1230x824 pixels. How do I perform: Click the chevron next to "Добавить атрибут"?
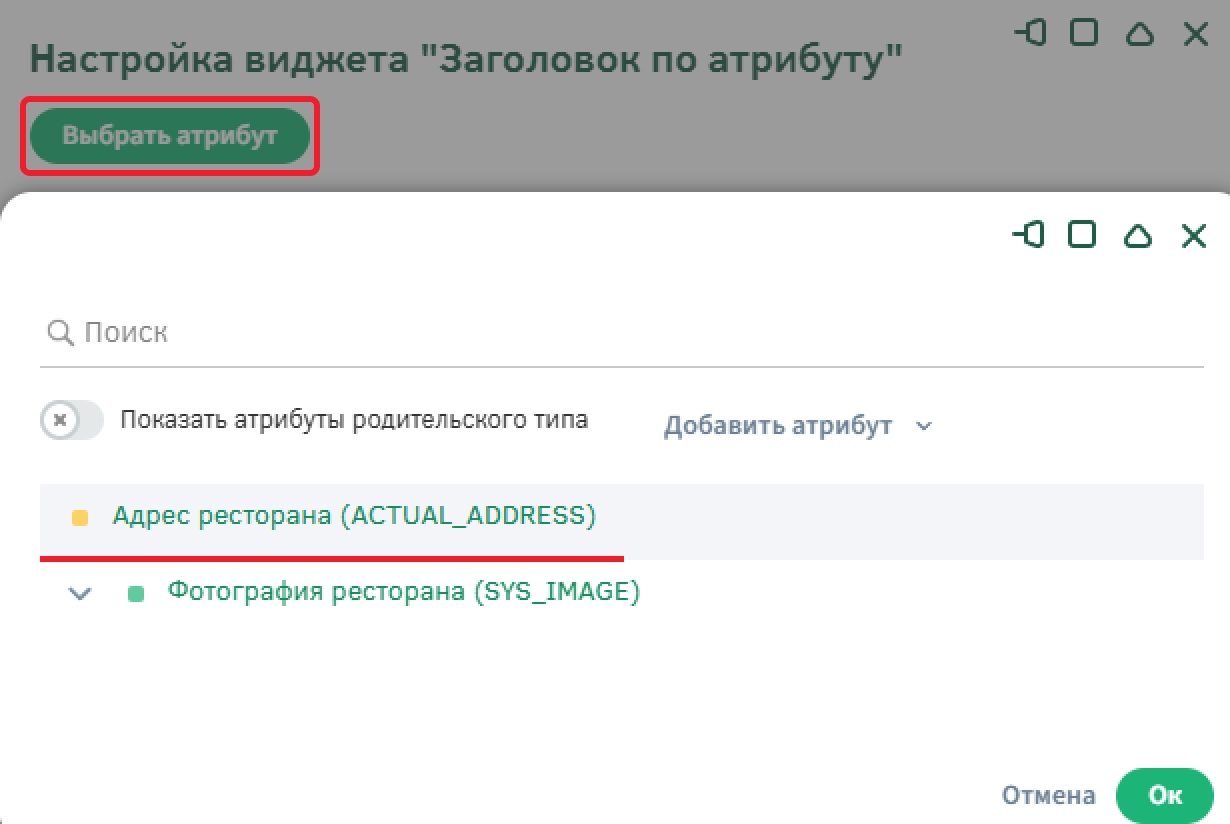[x=924, y=426]
